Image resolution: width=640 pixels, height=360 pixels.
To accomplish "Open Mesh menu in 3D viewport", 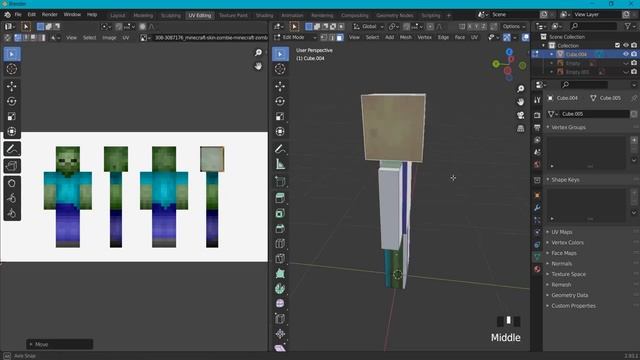I will pyautogui.click(x=406, y=38).
